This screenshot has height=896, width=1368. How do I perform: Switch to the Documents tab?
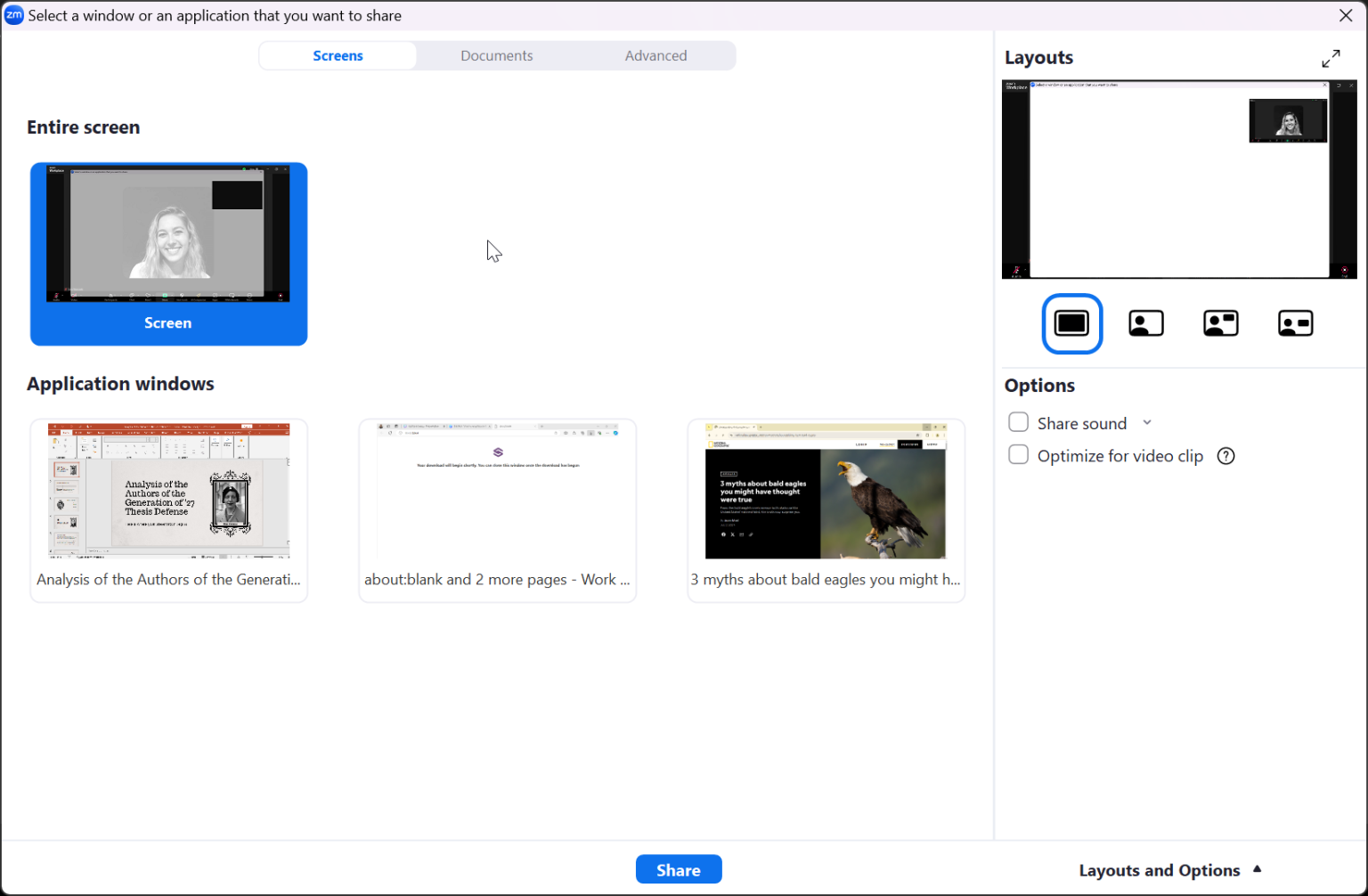tap(497, 55)
